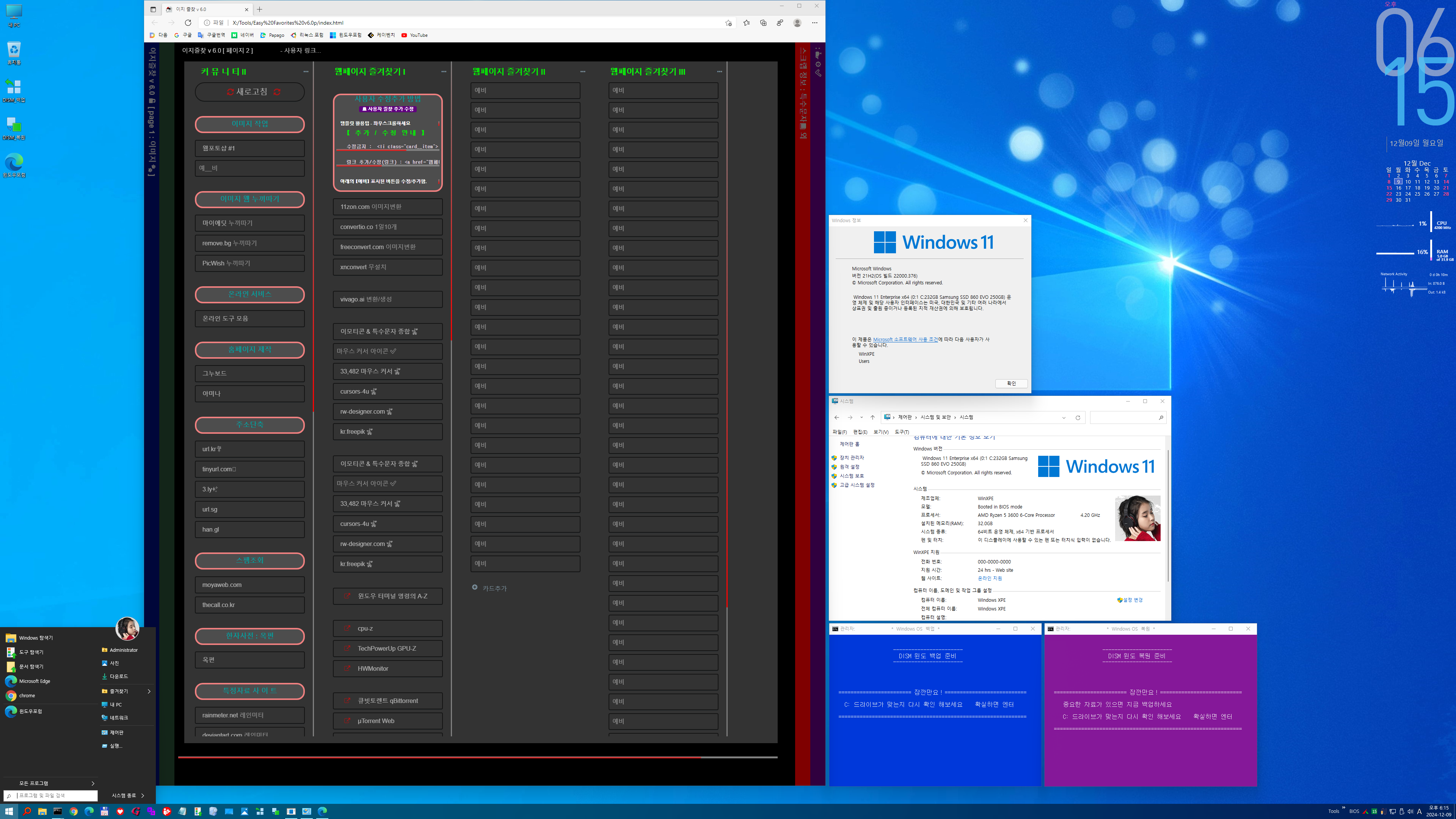This screenshot has height=819, width=1456.
Task: Open the remove.bg 누끼따기 link
Action: tap(250, 243)
